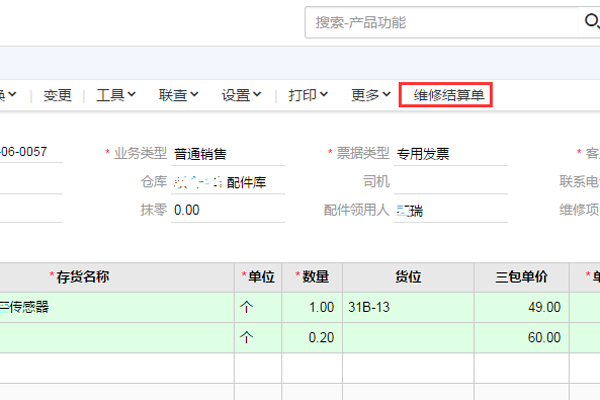Select the 业务类型 field showing 普通销售
This screenshot has height=400, width=600.
(228, 154)
